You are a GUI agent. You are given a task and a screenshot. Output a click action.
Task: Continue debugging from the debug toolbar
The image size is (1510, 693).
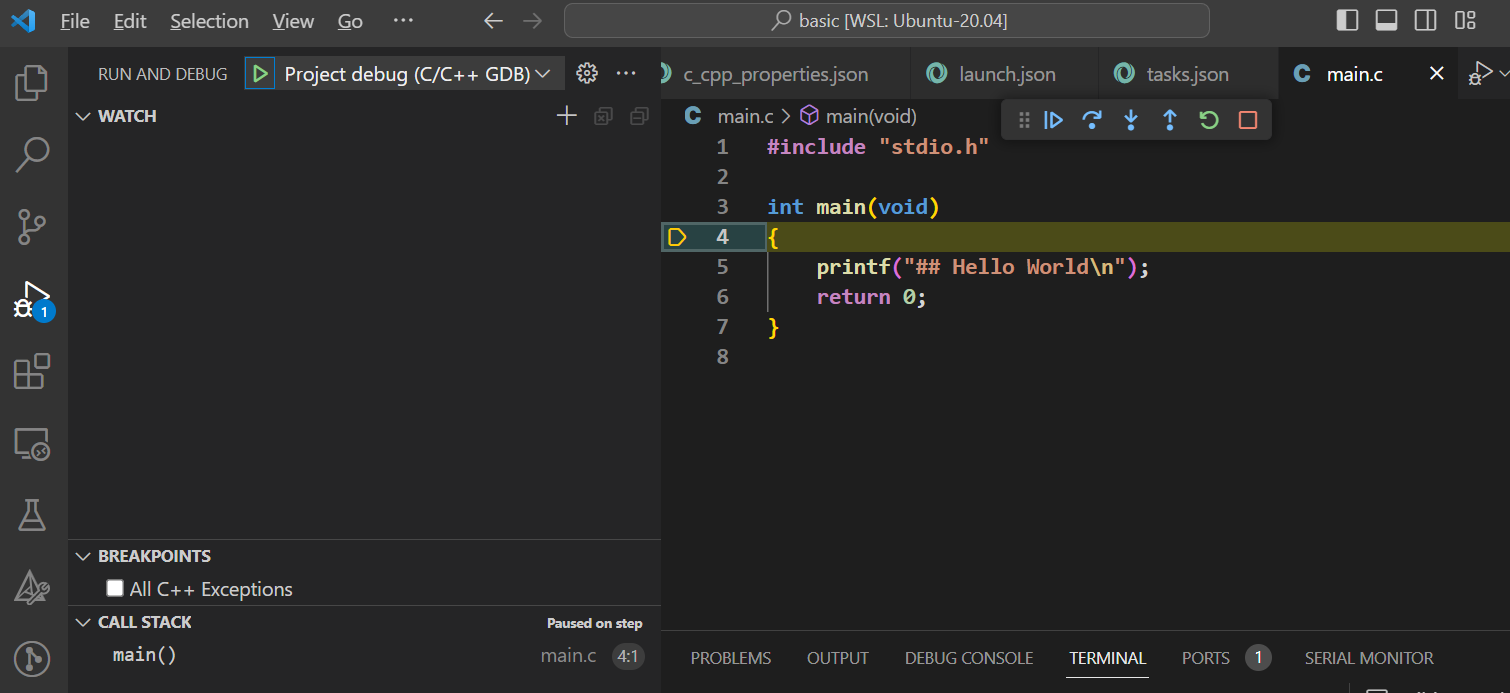(1053, 120)
